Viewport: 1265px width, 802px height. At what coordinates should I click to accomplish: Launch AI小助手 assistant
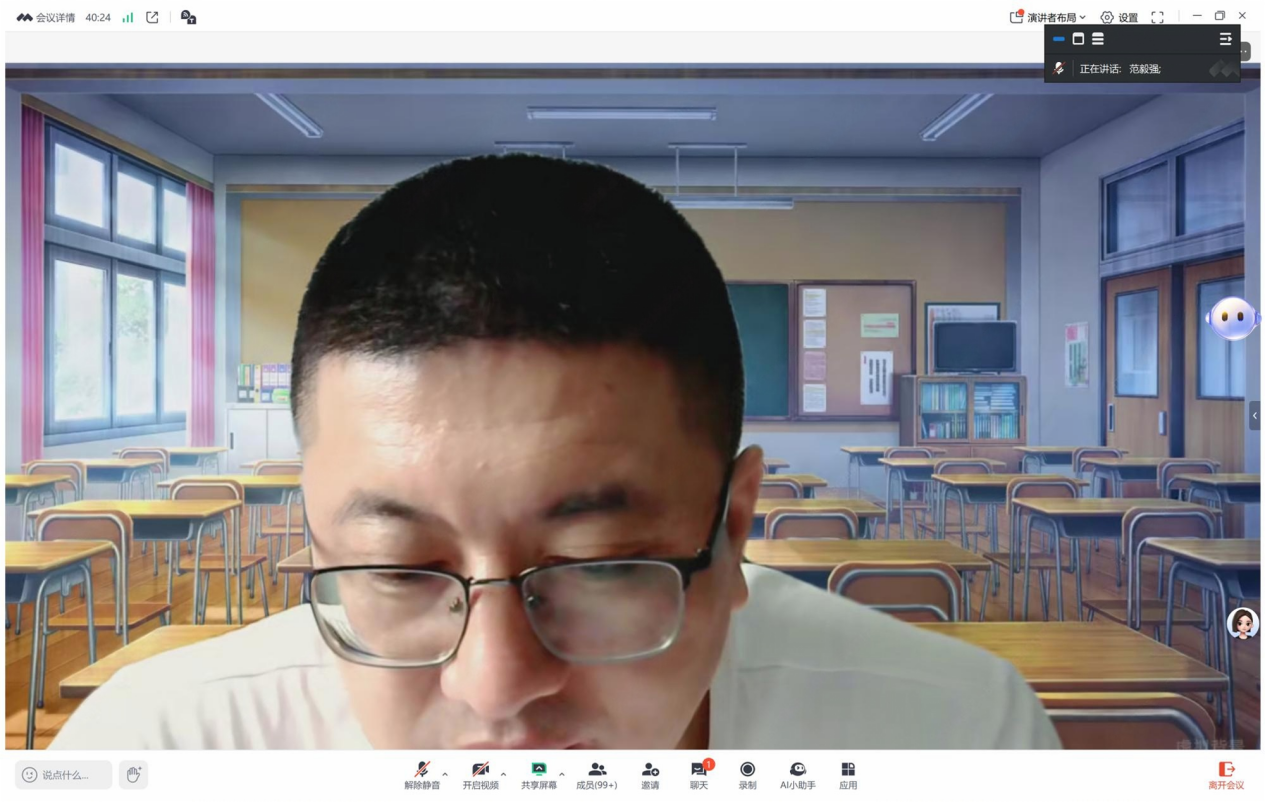pos(797,775)
